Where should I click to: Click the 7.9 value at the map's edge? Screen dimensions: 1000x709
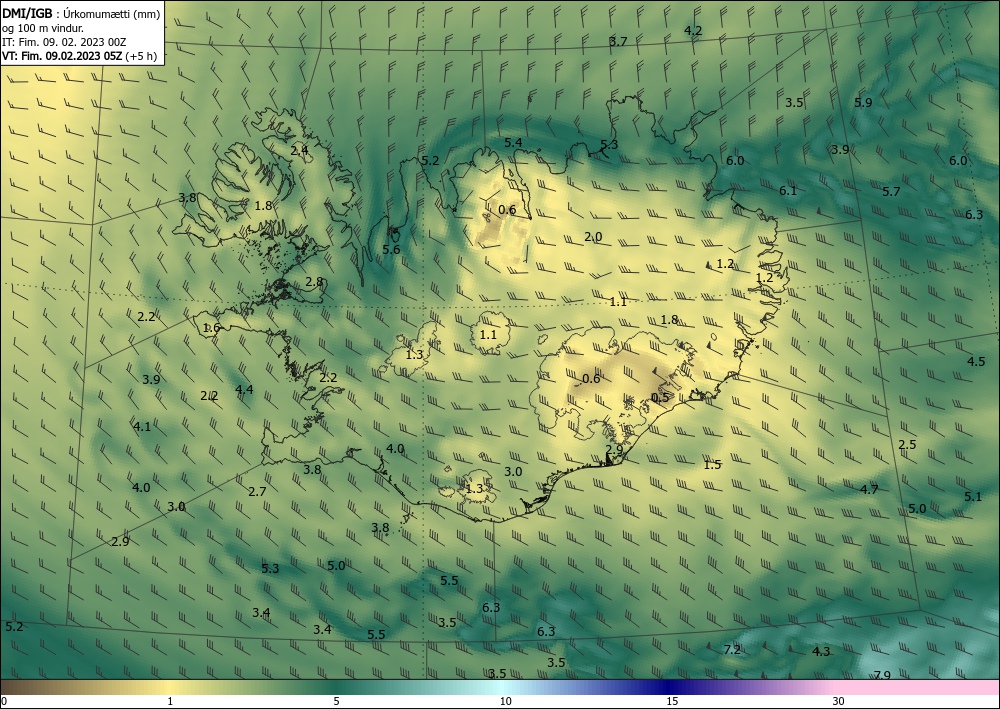pos(882,675)
